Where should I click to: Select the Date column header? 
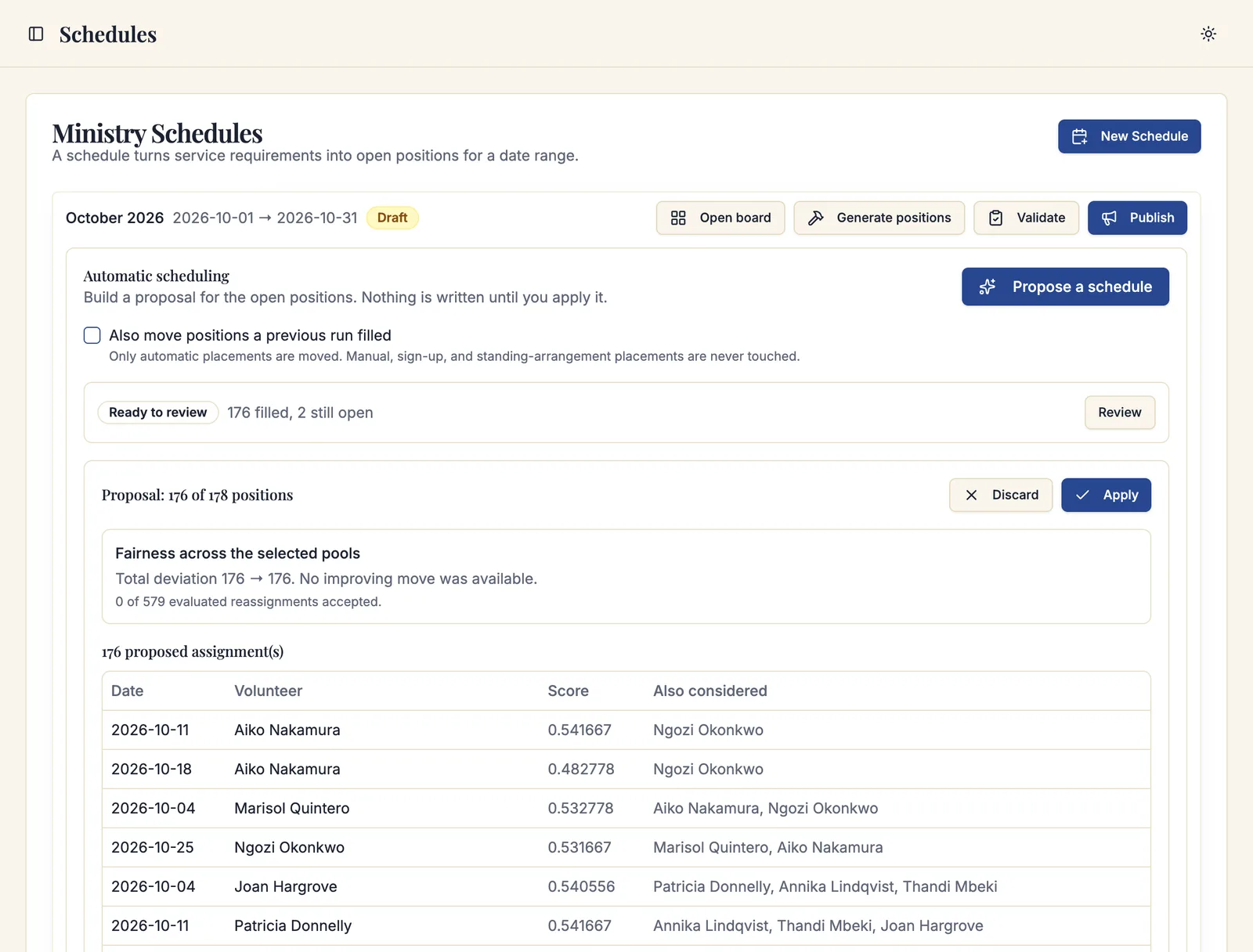128,691
